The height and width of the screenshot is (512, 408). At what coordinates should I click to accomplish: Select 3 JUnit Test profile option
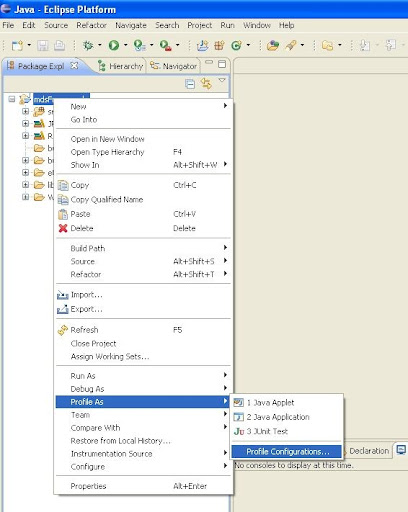click(x=286, y=431)
